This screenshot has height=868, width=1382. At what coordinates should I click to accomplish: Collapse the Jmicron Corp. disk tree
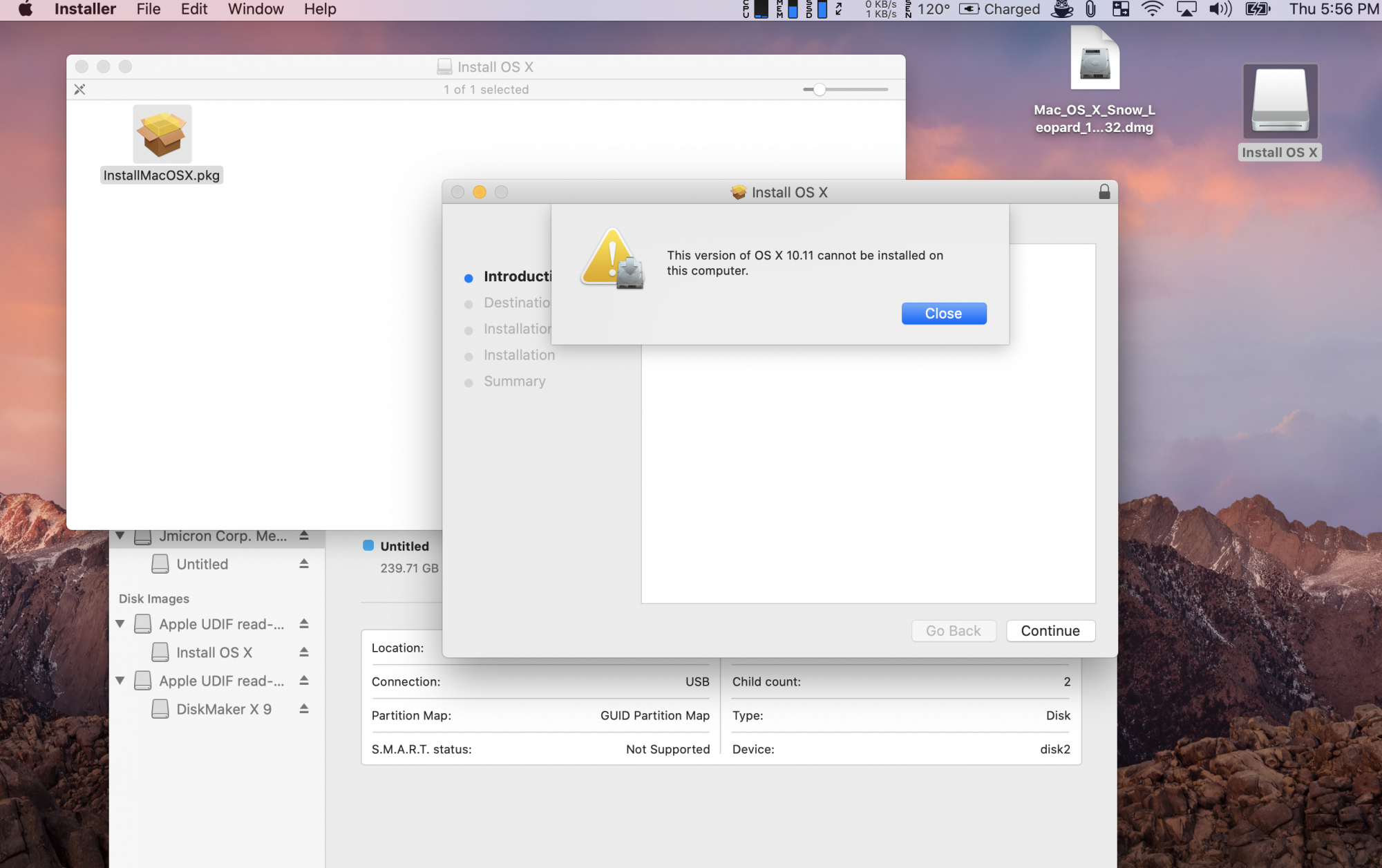(x=120, y=536)
